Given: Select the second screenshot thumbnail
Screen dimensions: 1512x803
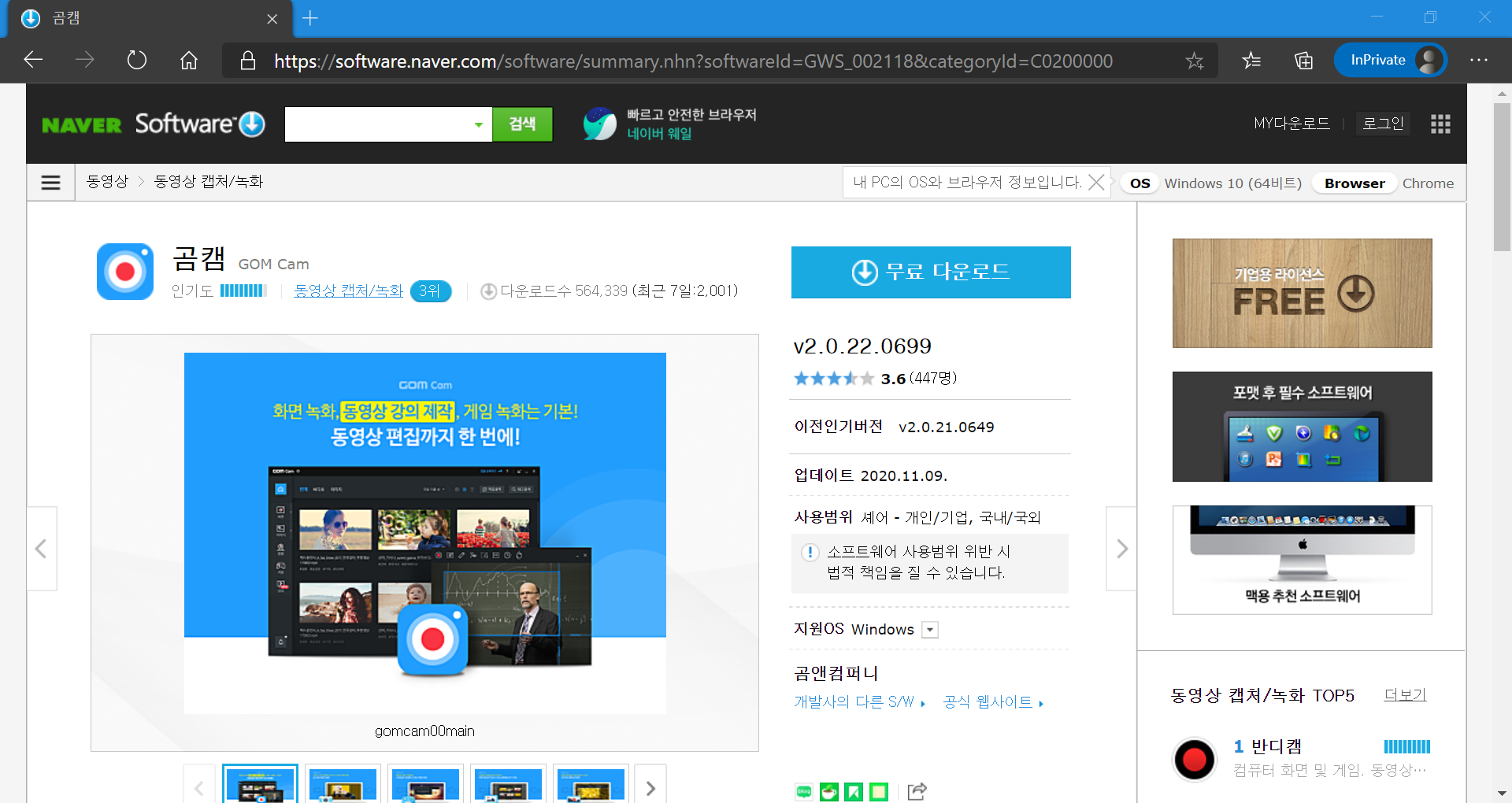Looking at the screenshot, I should tap(343, 785).
